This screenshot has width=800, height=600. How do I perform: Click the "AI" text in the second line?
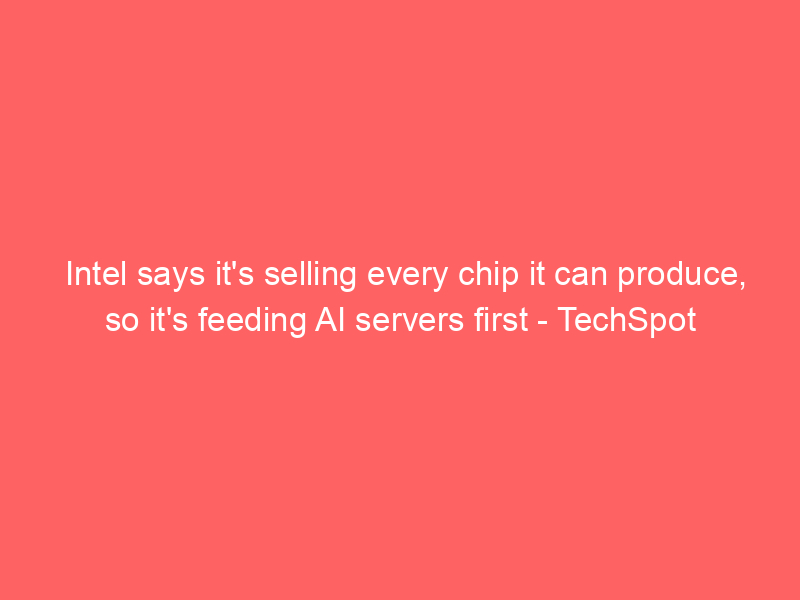click(330, 320)
